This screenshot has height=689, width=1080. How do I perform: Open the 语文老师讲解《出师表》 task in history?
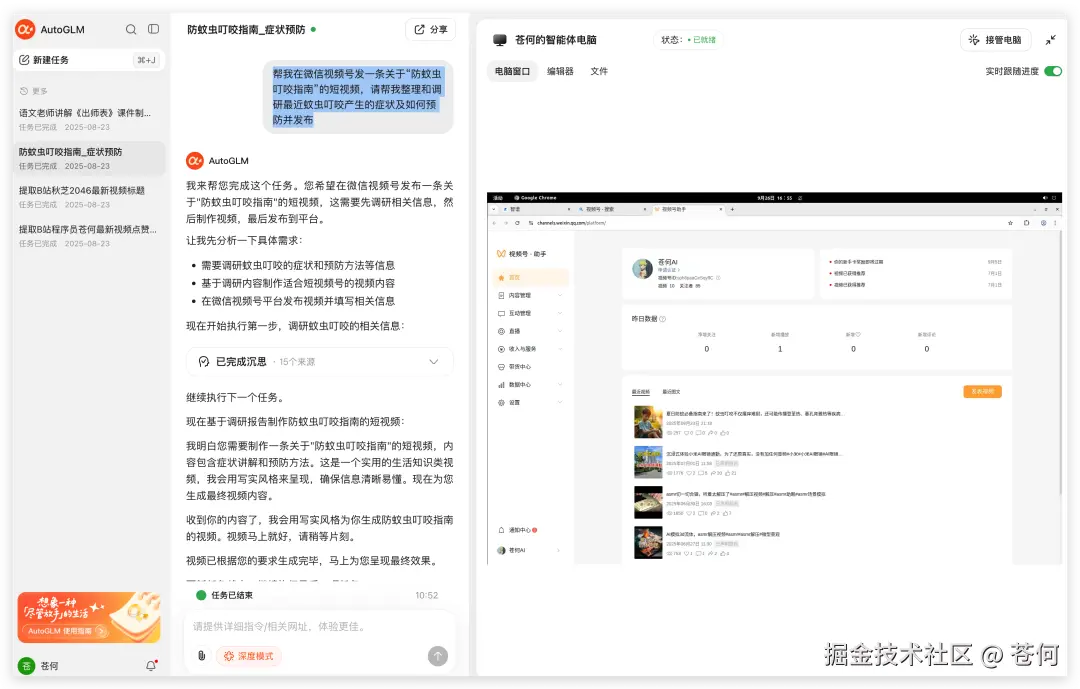pos(89,119)
